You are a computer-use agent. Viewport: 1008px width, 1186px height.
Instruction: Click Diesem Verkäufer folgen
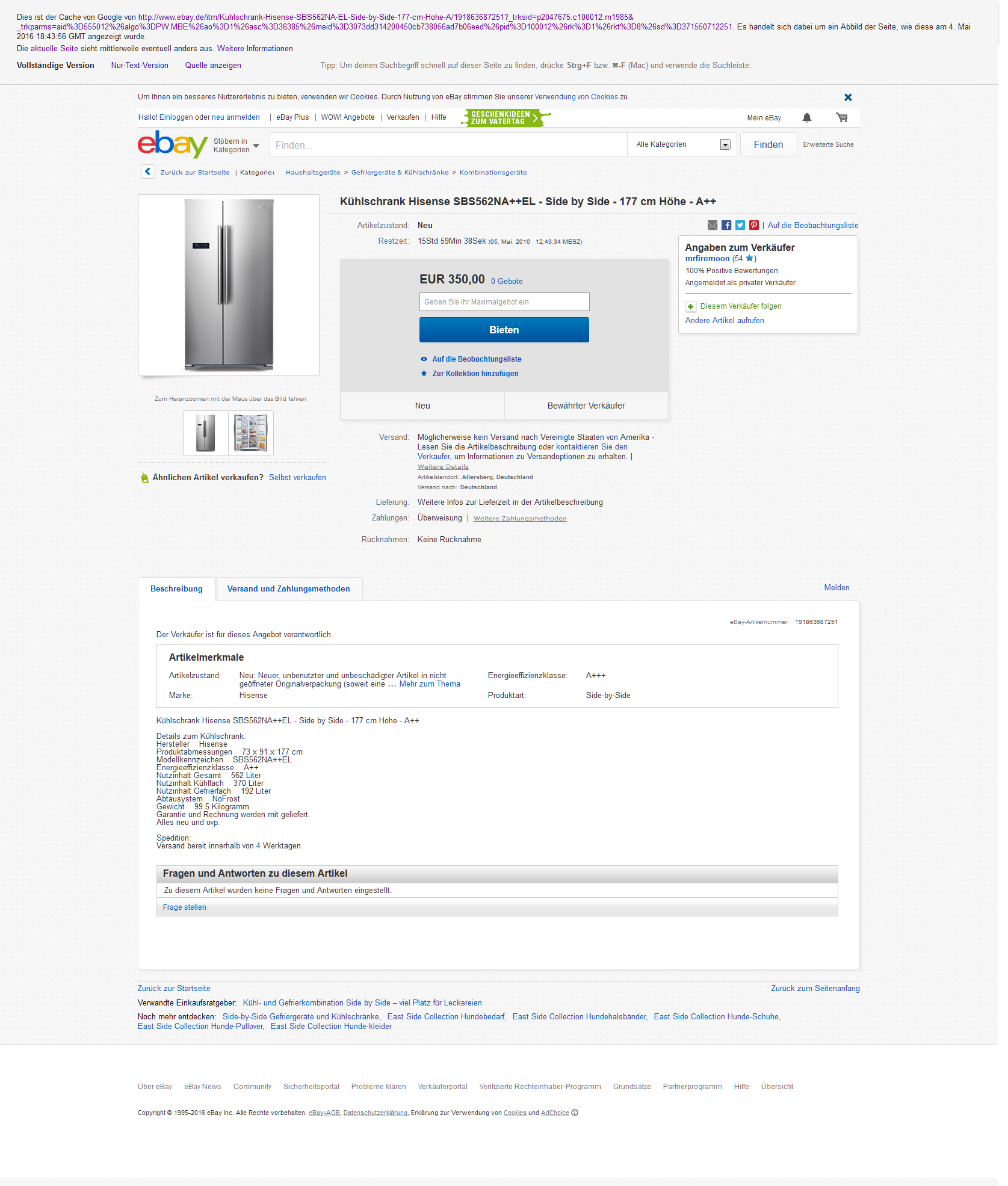(741, 306)
